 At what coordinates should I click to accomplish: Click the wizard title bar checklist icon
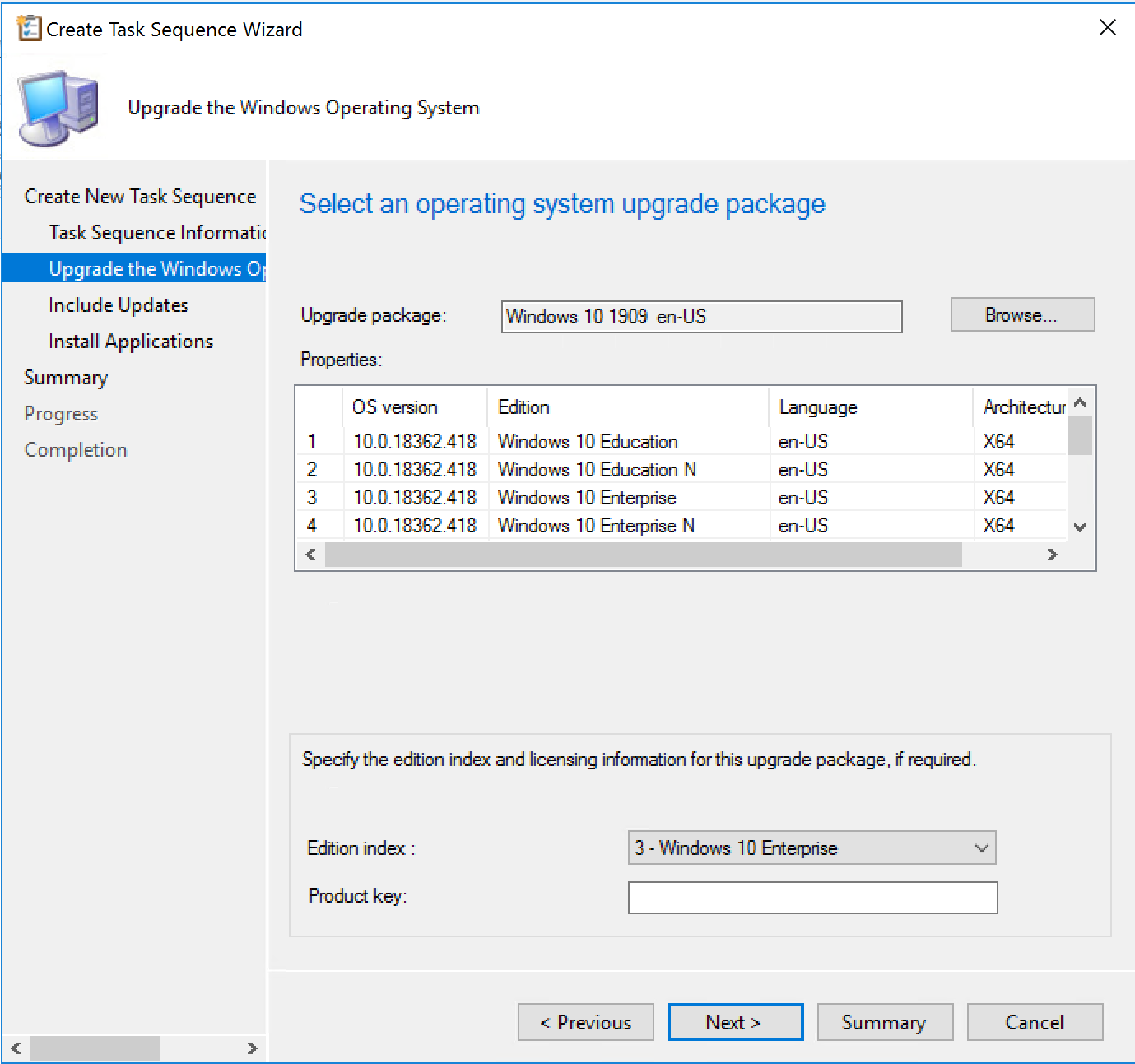click(x=29, y=28)
